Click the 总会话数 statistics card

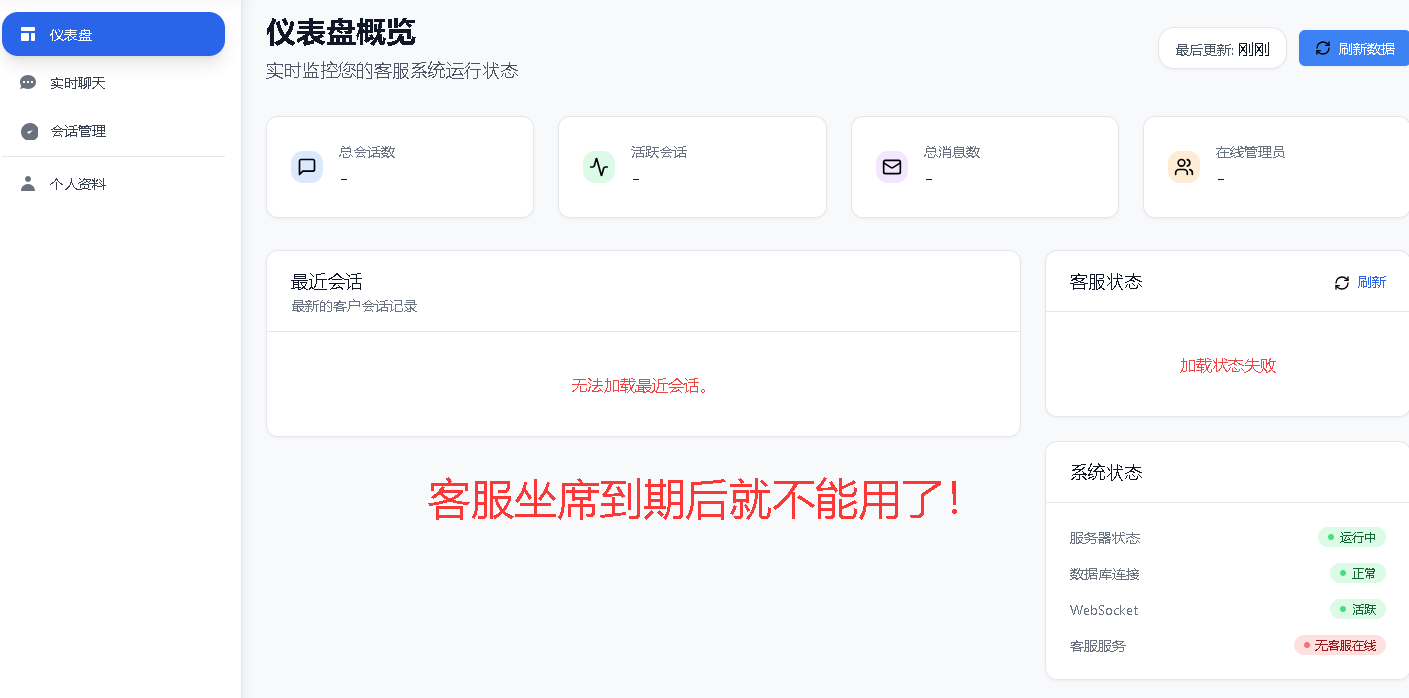click(400, 167)
